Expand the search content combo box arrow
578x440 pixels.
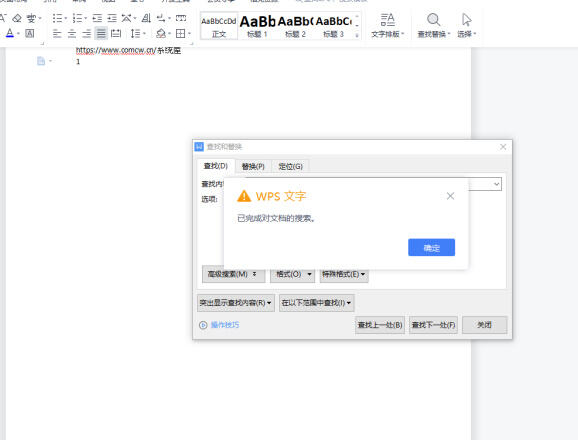(497, 184)
